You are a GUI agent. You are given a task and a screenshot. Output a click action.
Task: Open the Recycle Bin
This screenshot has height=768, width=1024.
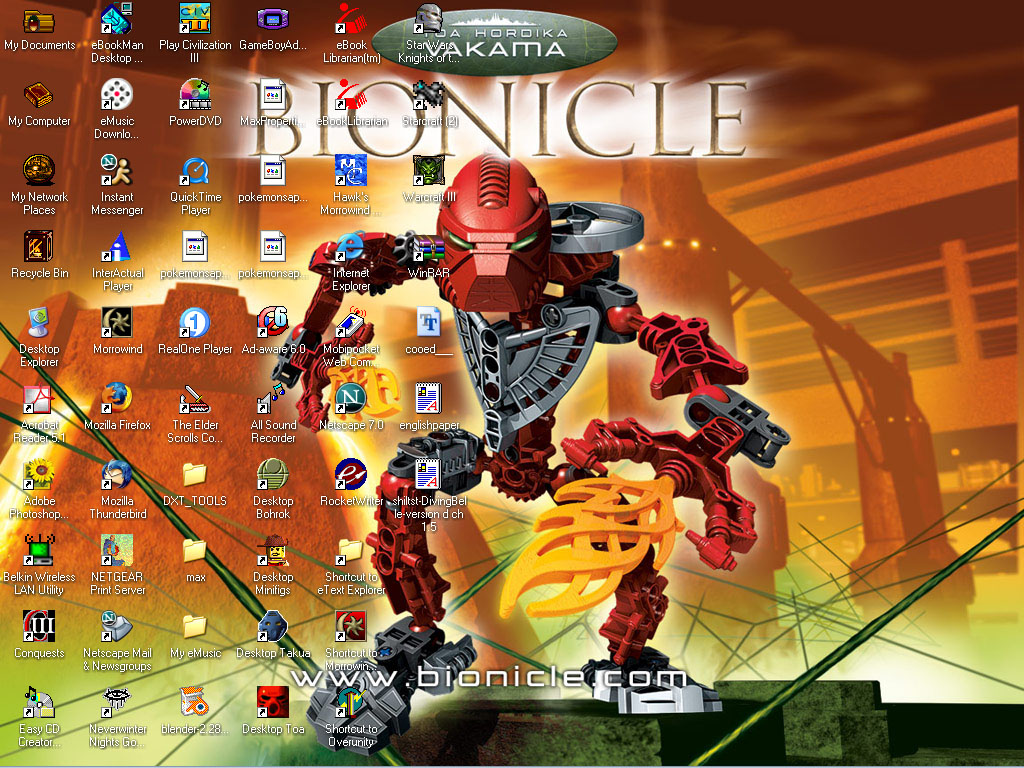click(39, 245)
